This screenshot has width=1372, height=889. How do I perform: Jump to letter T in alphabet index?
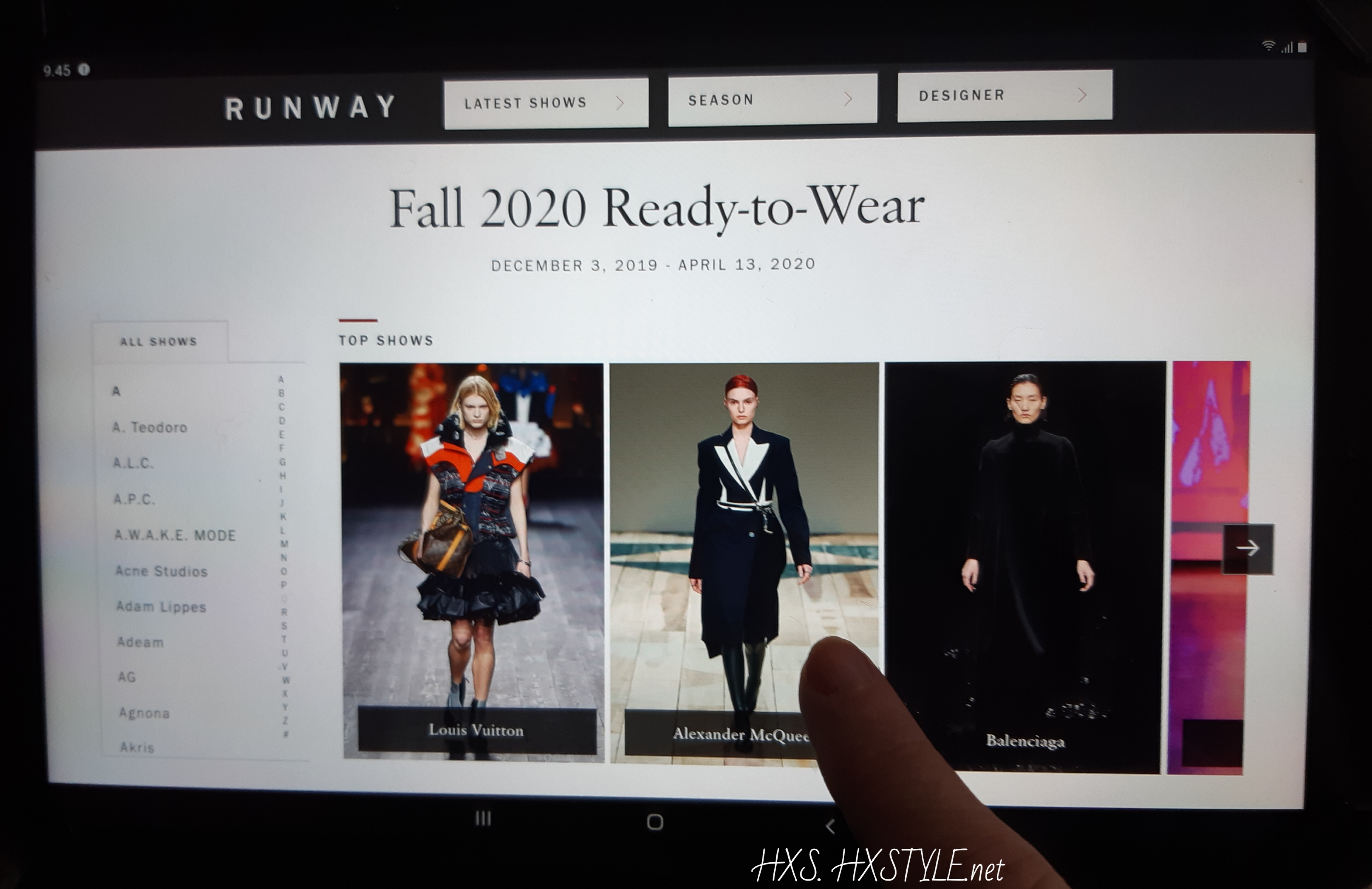click(x=284, y=639)
